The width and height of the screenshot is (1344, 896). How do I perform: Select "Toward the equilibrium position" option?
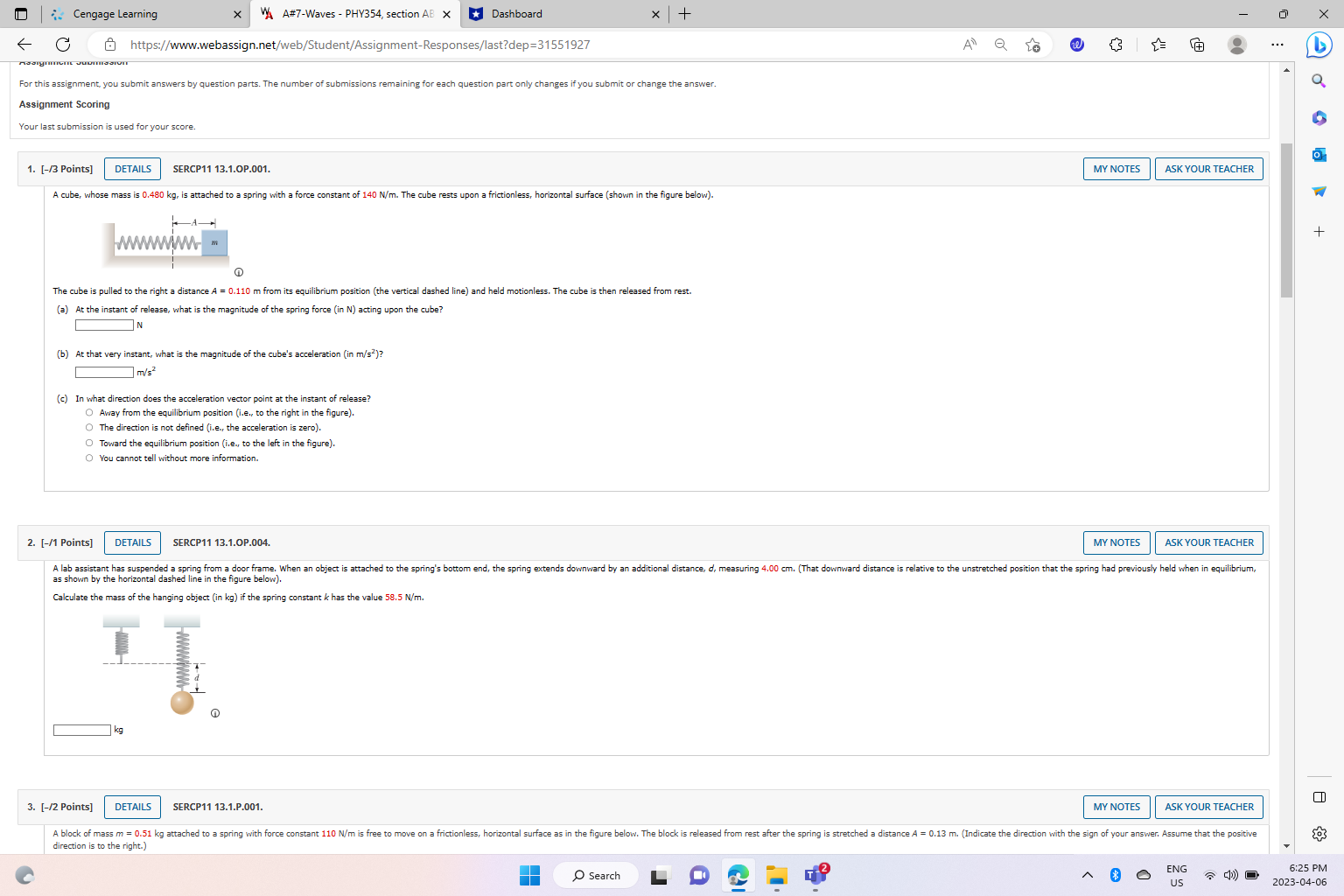(x=88, y=443)
